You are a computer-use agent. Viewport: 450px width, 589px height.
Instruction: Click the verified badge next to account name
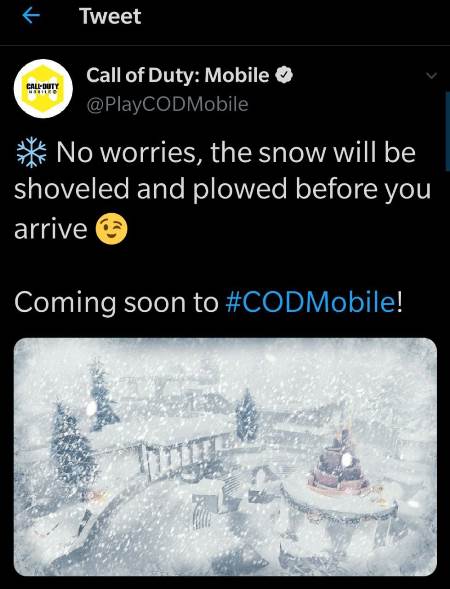click(x=284, y=75)
